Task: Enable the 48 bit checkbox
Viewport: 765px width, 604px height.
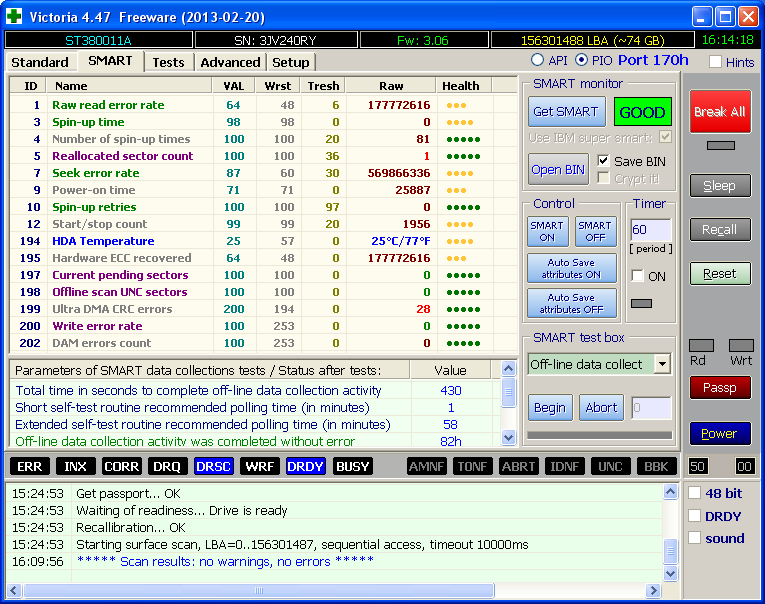Action: tap(695, 493)
